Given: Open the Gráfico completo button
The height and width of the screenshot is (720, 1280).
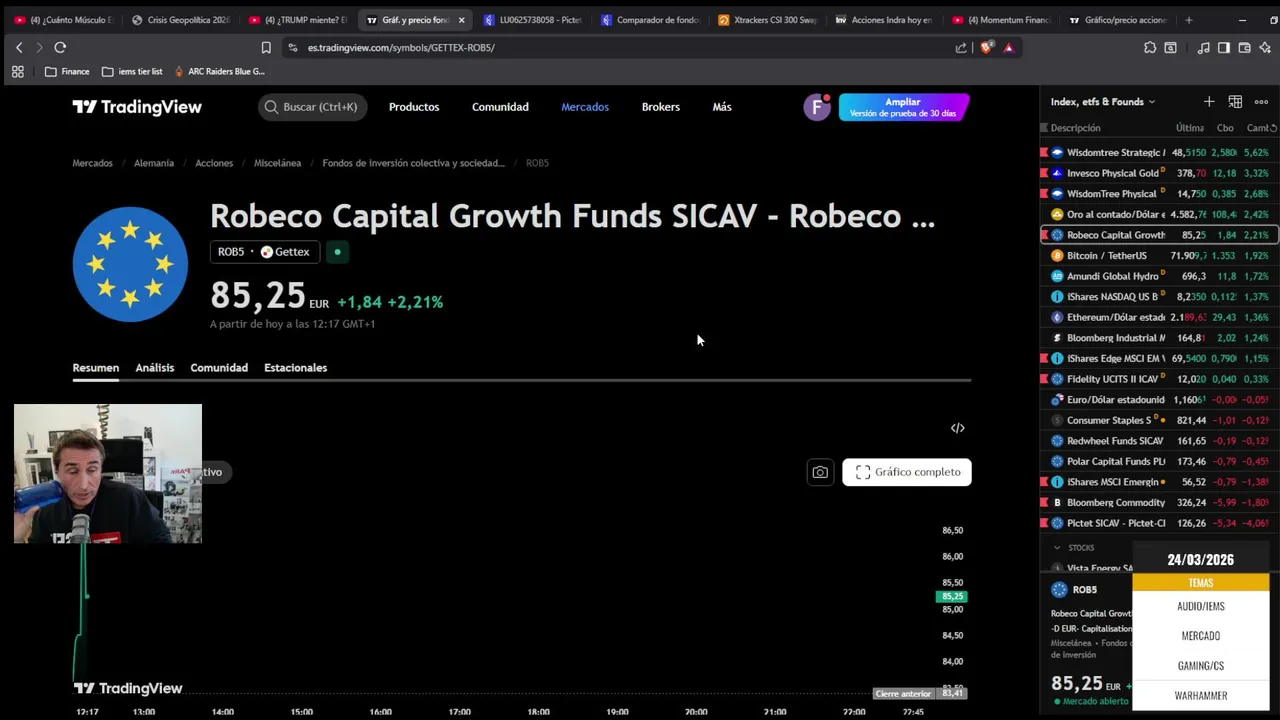Looking at the screenshot, I should [x=907, y=472].
